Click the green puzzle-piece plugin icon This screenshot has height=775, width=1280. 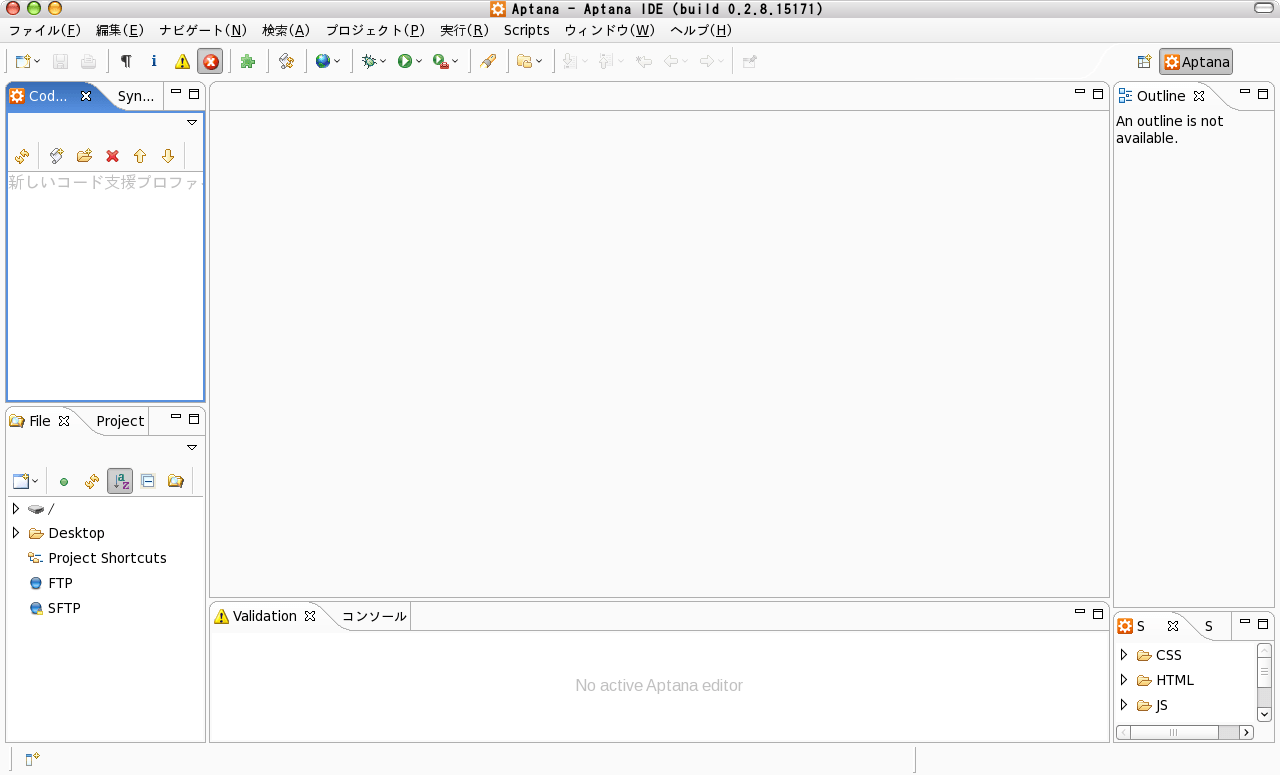coord(248,61)
